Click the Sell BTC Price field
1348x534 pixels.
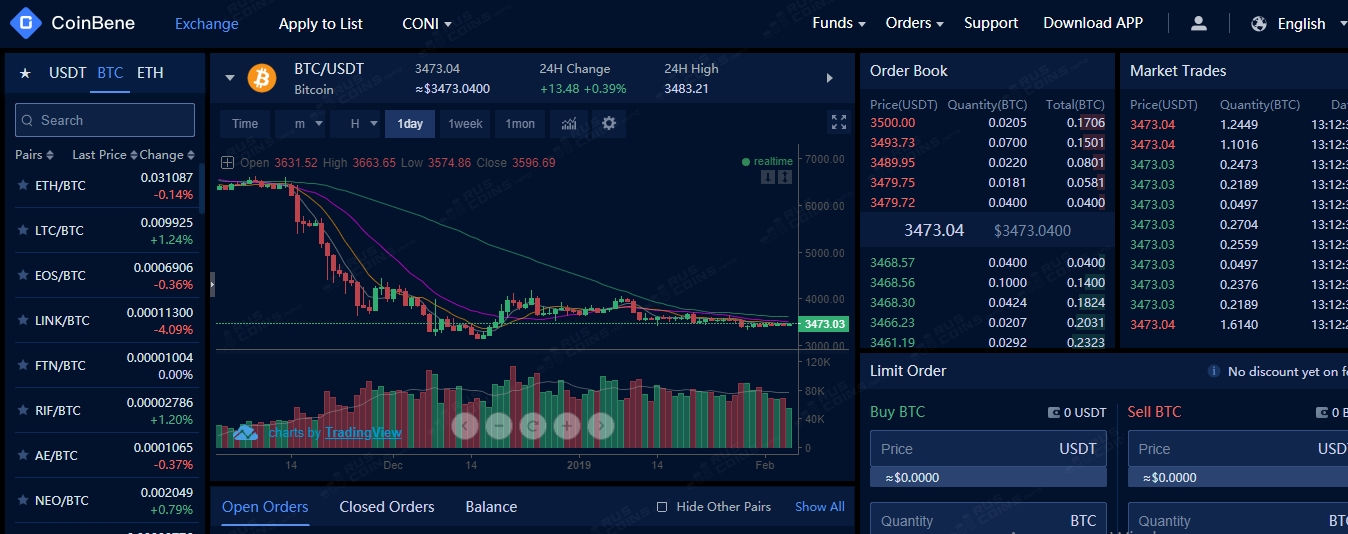[1238, 449]
